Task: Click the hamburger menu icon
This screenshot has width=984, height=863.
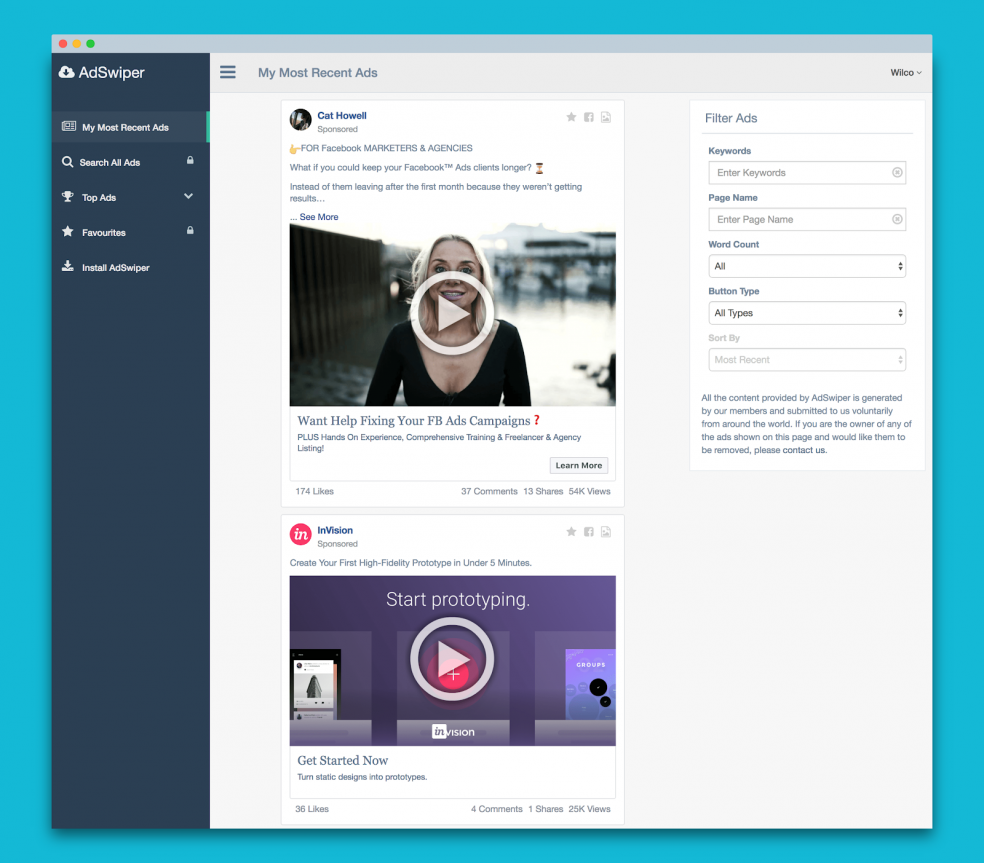Action: coord(228,72)
